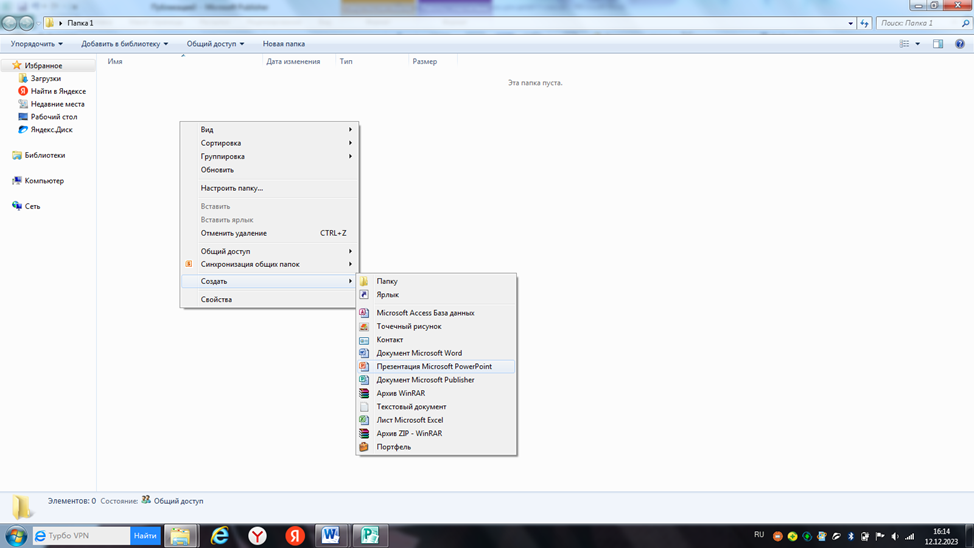The image size is (974, 548).
Task: Click the Поиск: Папка 1 search field
Action: 917,23
